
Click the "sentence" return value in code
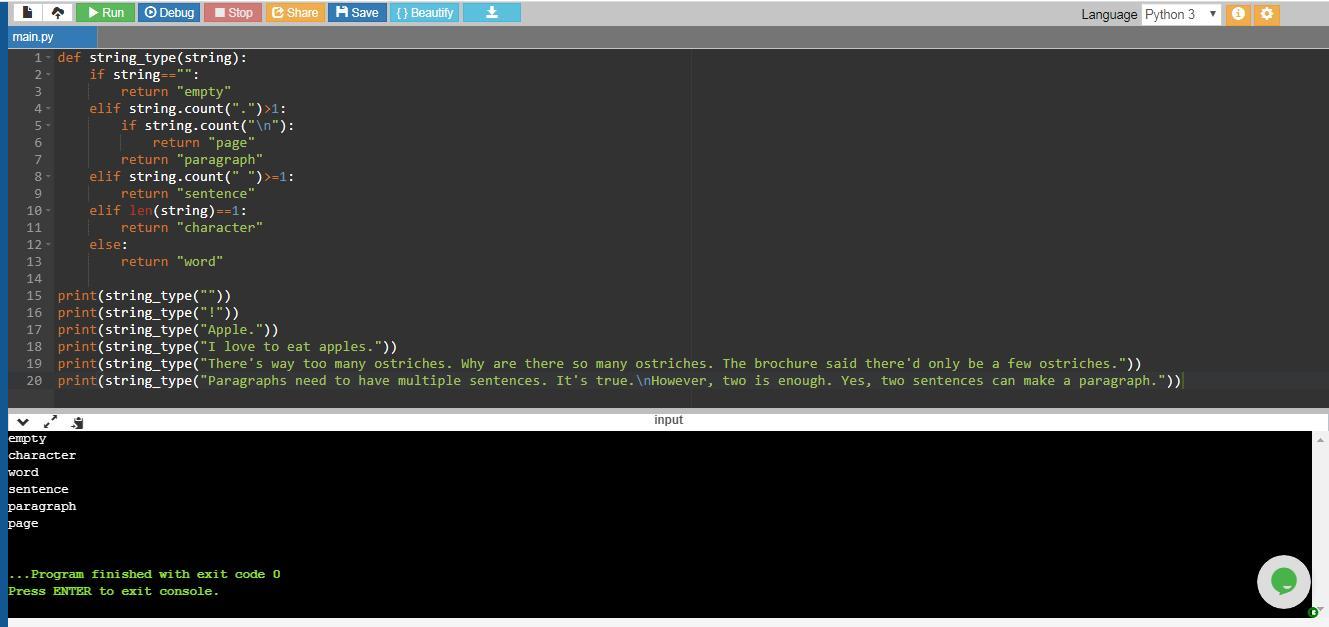[x=216, y=193]
